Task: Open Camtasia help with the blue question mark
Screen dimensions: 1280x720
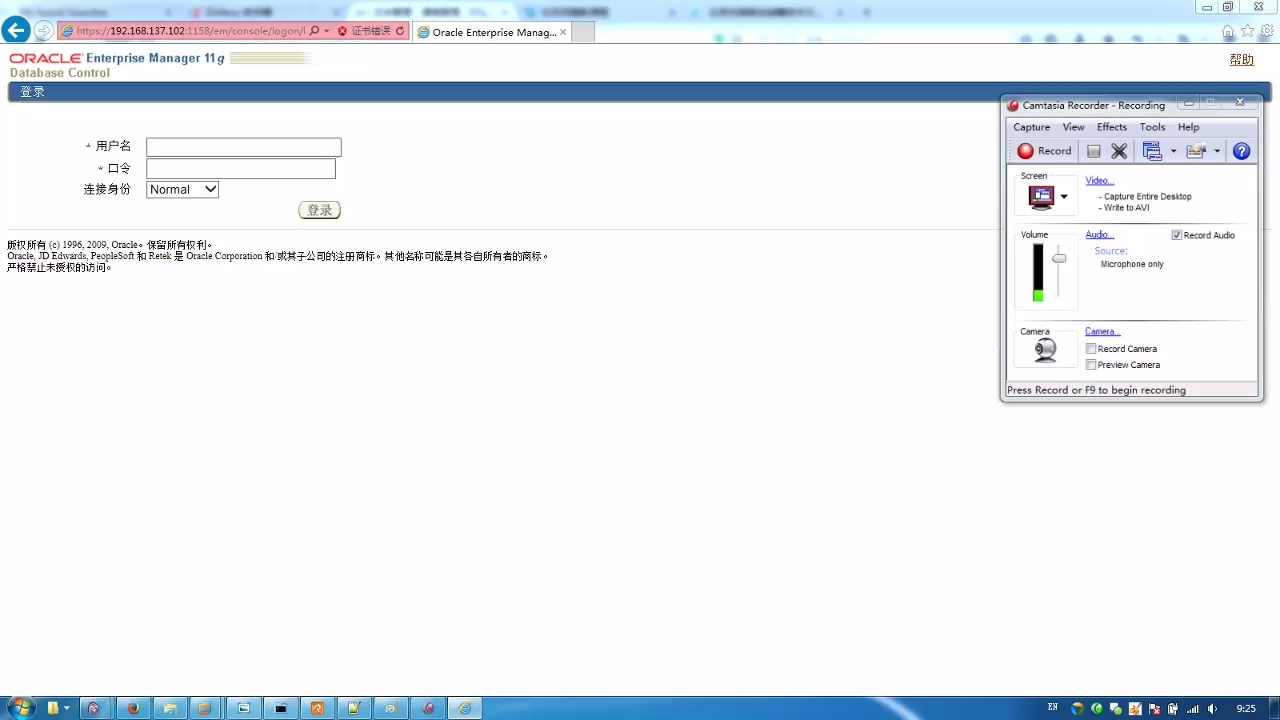Action: (x=1241, y=151)
